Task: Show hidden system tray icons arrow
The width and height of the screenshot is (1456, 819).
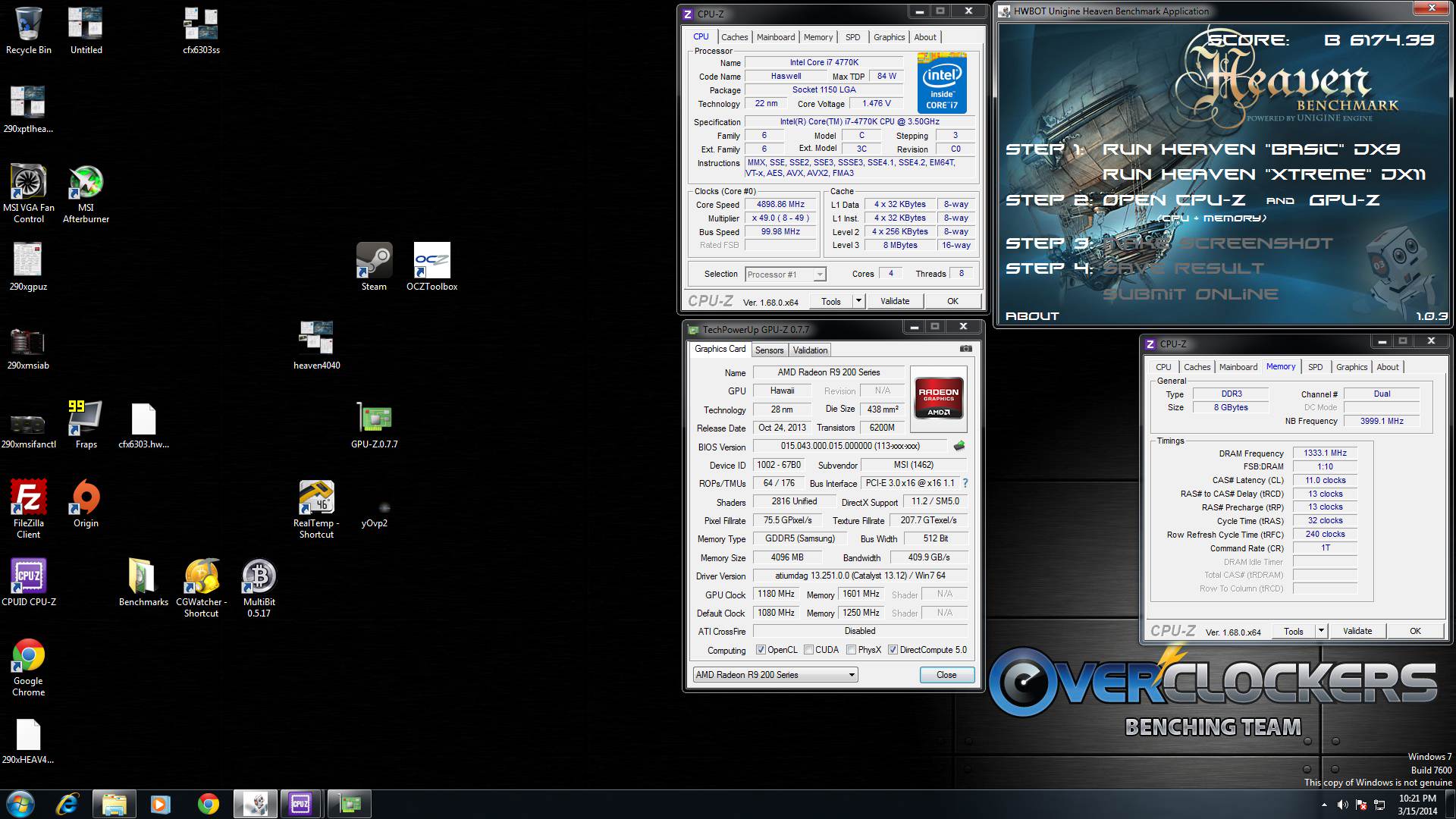Action: point(1324,805)
